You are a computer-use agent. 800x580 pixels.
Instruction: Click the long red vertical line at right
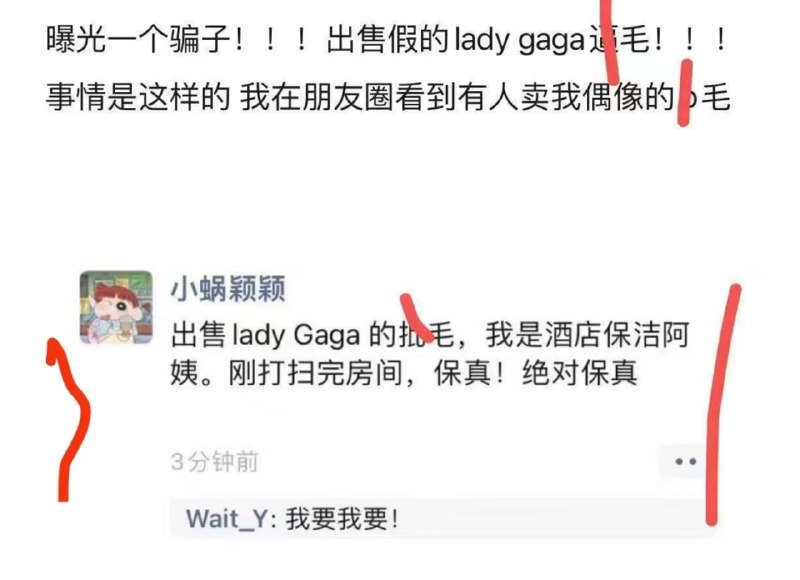click(x=721, y=404)
